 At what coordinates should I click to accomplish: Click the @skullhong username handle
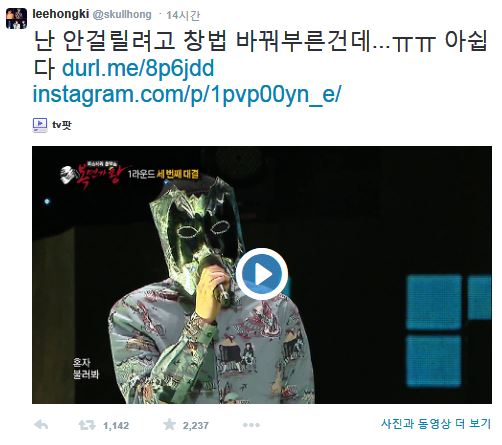[x=121, y=15]
